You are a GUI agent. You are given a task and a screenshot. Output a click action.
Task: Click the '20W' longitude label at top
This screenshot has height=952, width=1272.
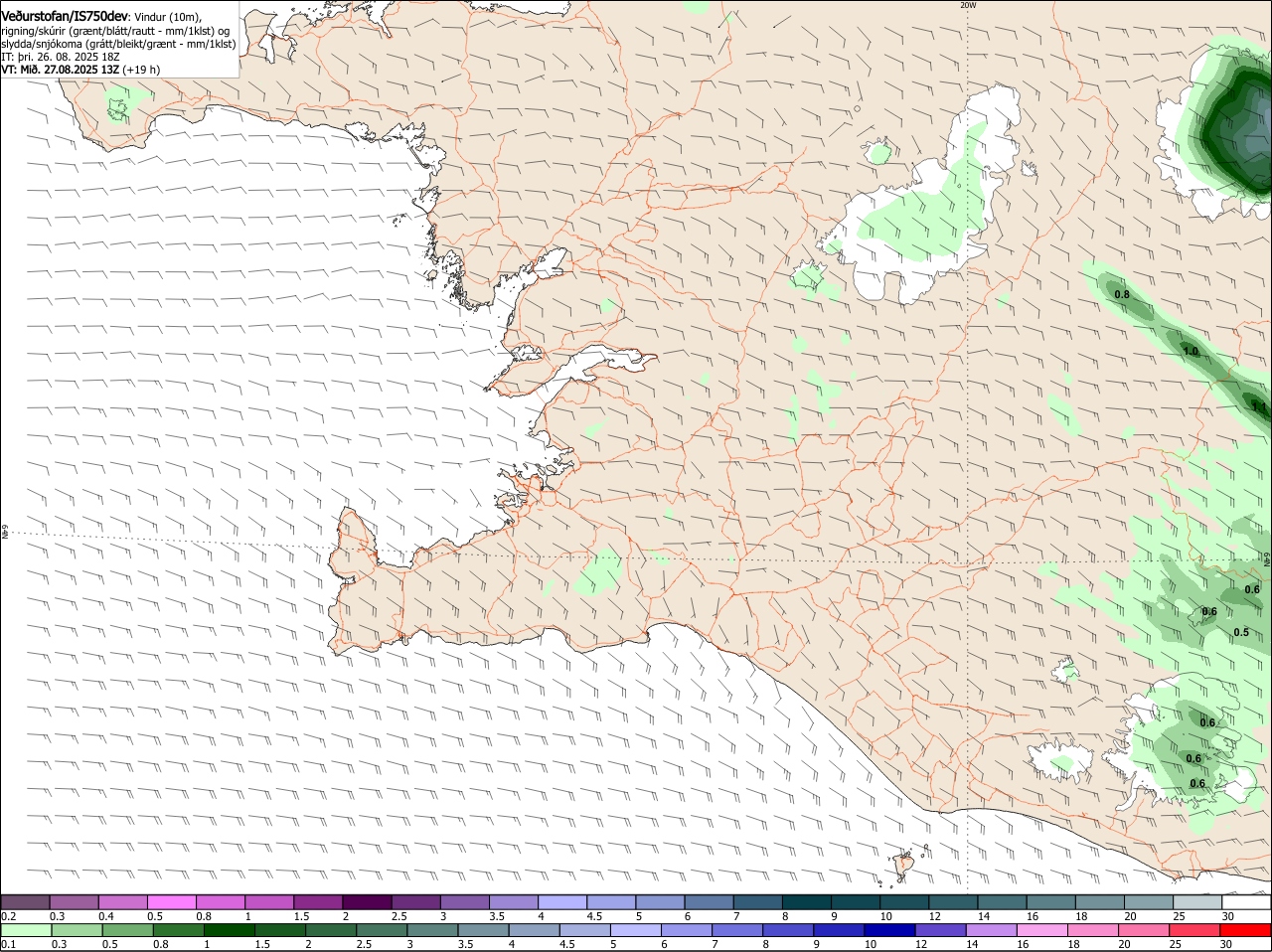point(968,5)
